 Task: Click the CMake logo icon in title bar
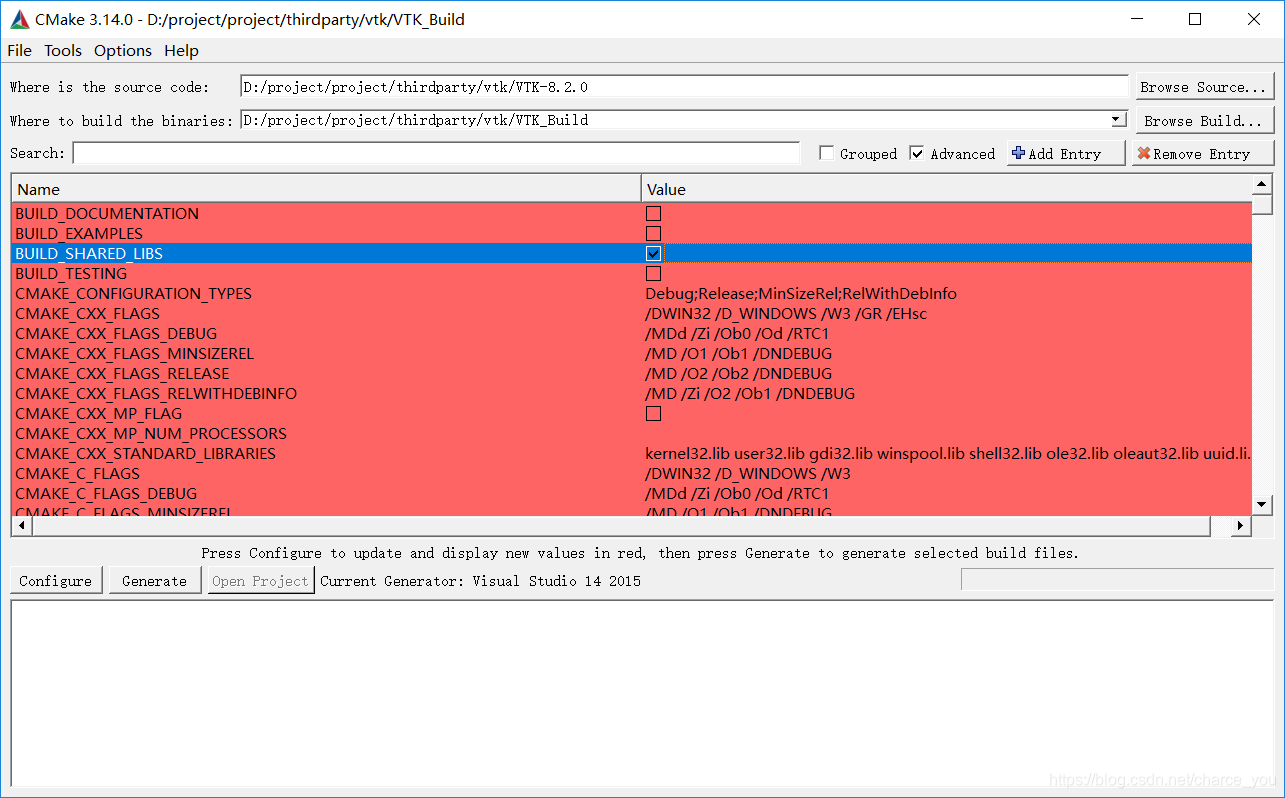click(x=18, y=19)
